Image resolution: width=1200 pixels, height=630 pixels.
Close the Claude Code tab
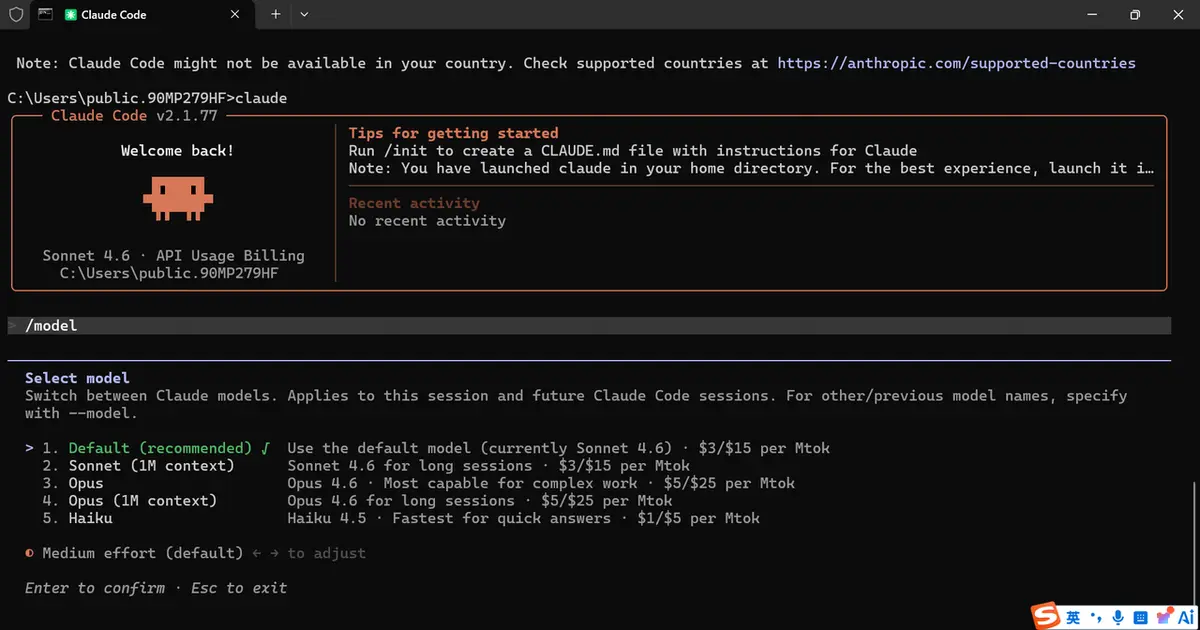(235, 15)
